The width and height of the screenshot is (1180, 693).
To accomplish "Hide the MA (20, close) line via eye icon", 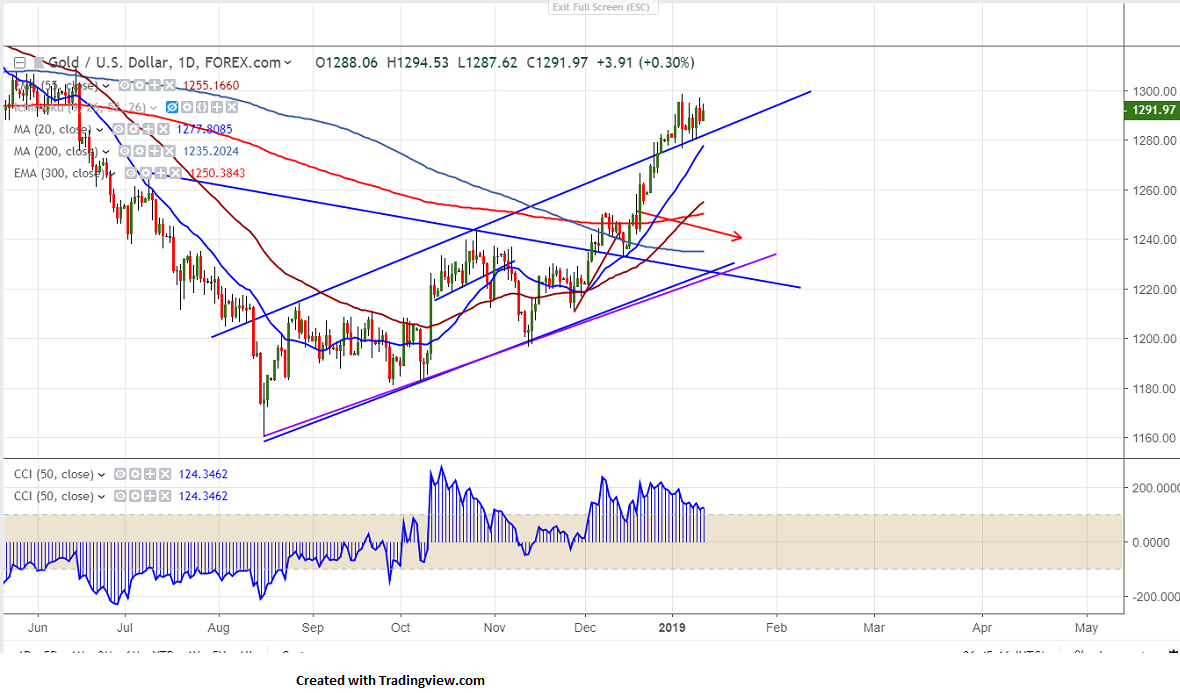I will click(x=118, y=129).
